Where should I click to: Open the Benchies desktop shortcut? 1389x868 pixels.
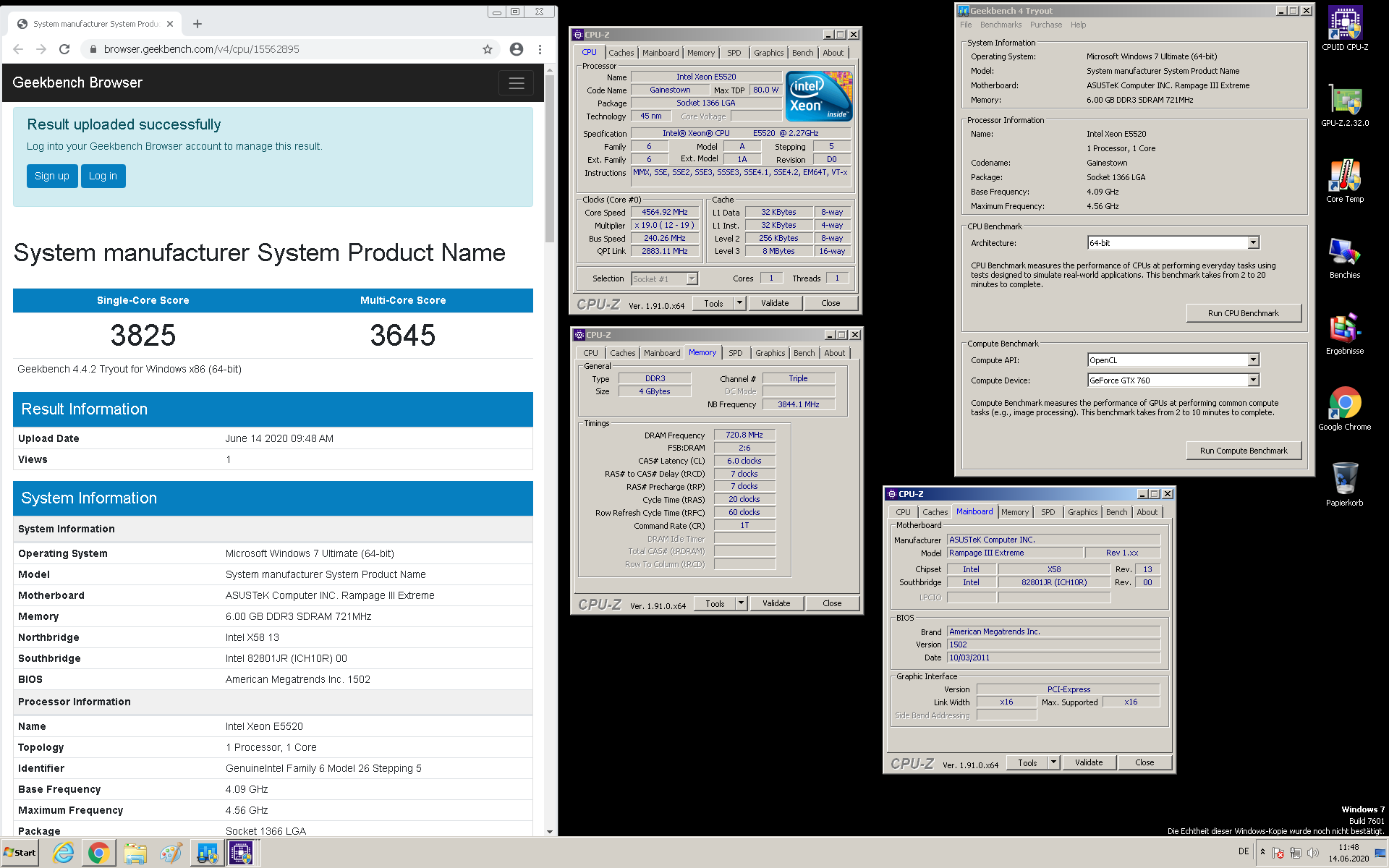[1345, 258]
